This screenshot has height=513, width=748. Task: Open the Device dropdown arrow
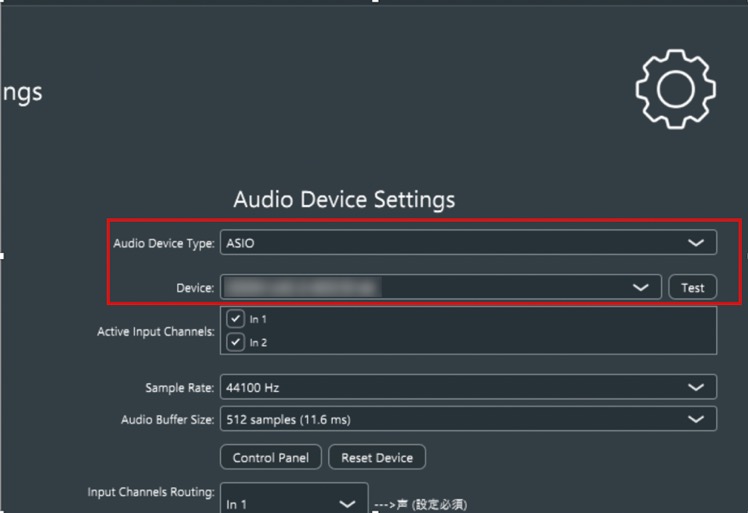(x=641, y=288)
